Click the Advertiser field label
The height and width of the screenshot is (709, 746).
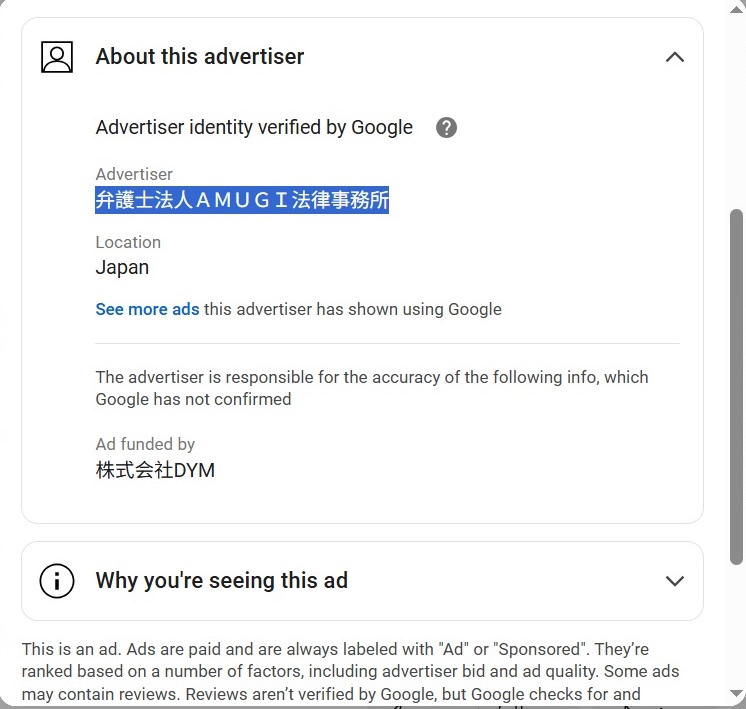point(134,174)
